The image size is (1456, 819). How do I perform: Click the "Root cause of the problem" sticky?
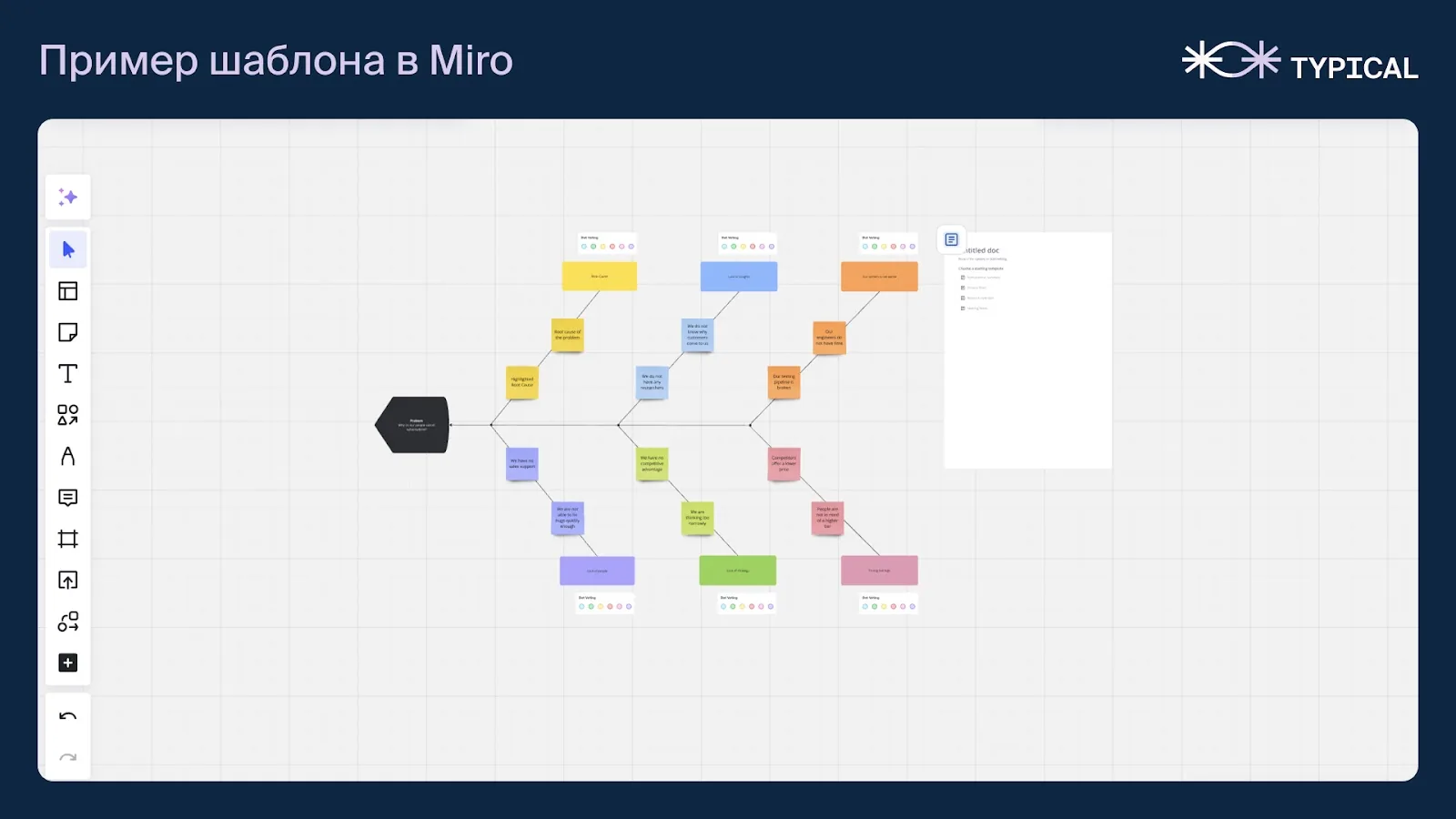567,334
